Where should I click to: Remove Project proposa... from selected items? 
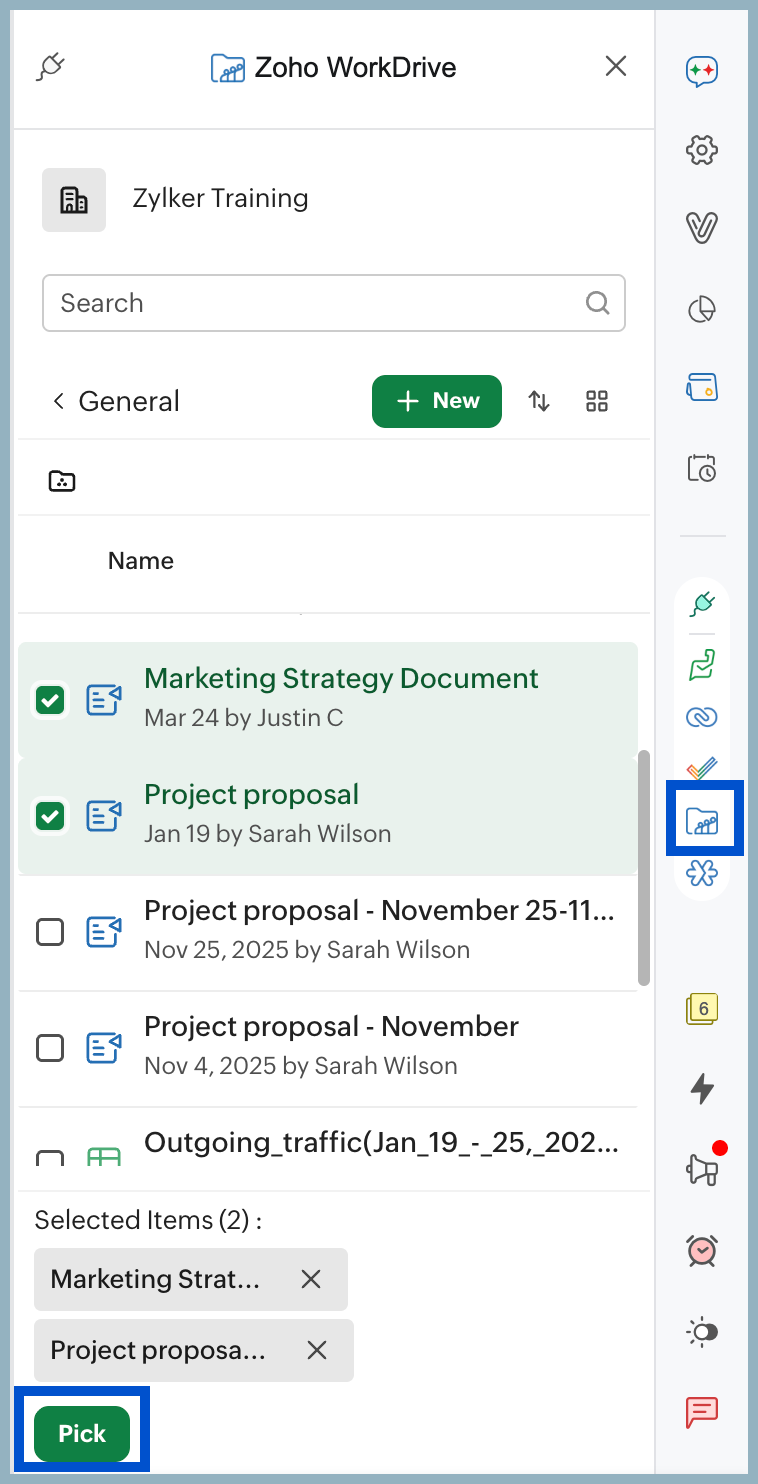pos(317,1350)
